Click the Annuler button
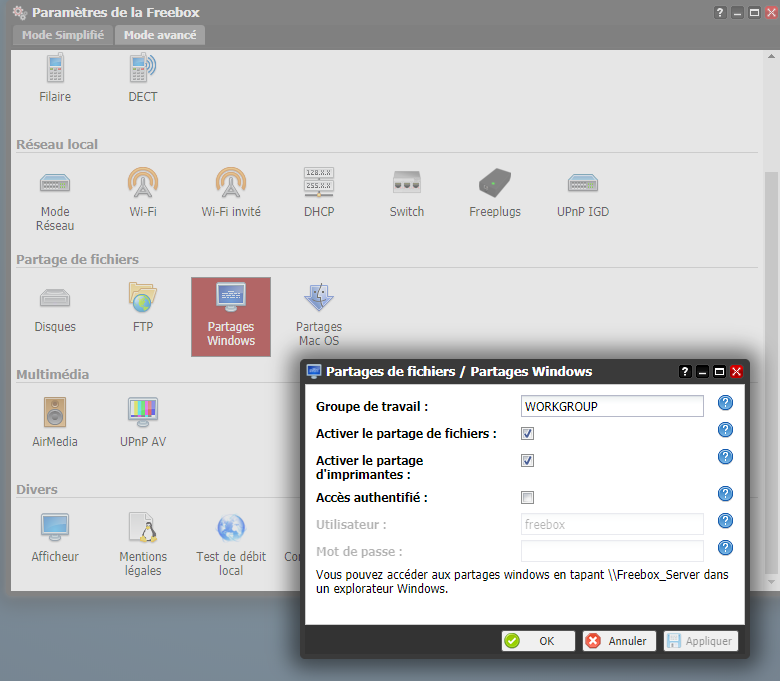The height and width of the screenshot is (681, 780). click(619, 641)
